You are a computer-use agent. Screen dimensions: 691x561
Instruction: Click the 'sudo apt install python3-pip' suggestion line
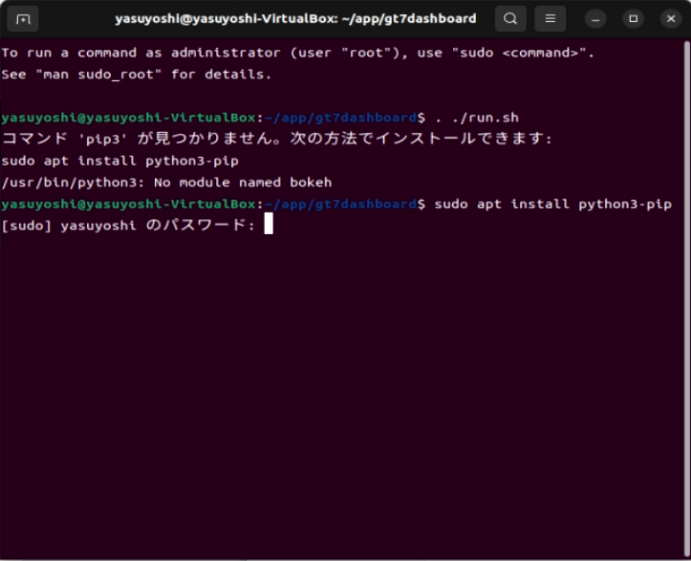(120, 161)
